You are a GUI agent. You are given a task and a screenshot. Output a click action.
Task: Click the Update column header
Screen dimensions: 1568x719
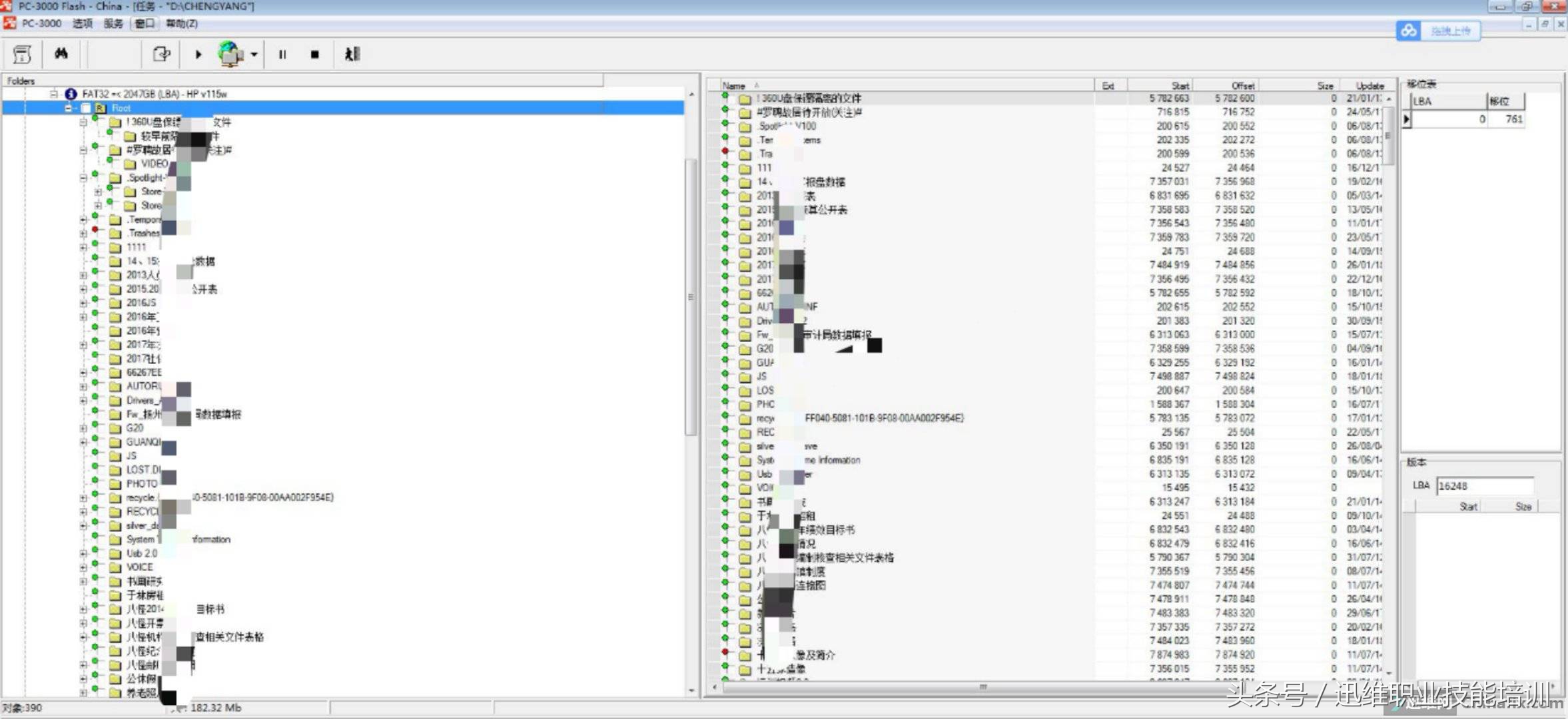click(x=1370, y=86)
